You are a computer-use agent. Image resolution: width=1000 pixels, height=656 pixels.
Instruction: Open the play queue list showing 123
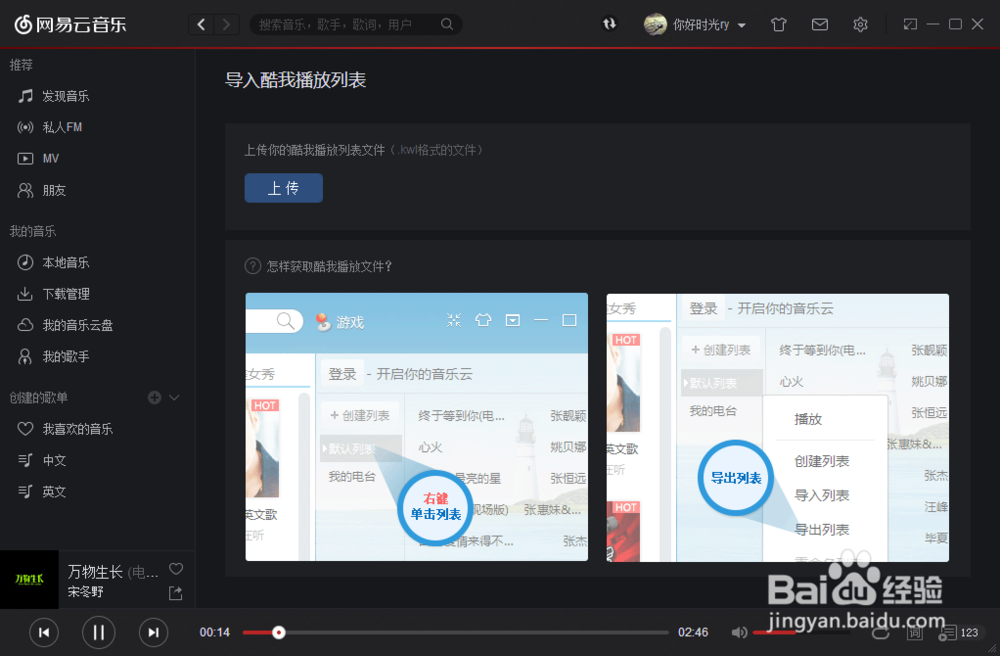tap(958, 632)
